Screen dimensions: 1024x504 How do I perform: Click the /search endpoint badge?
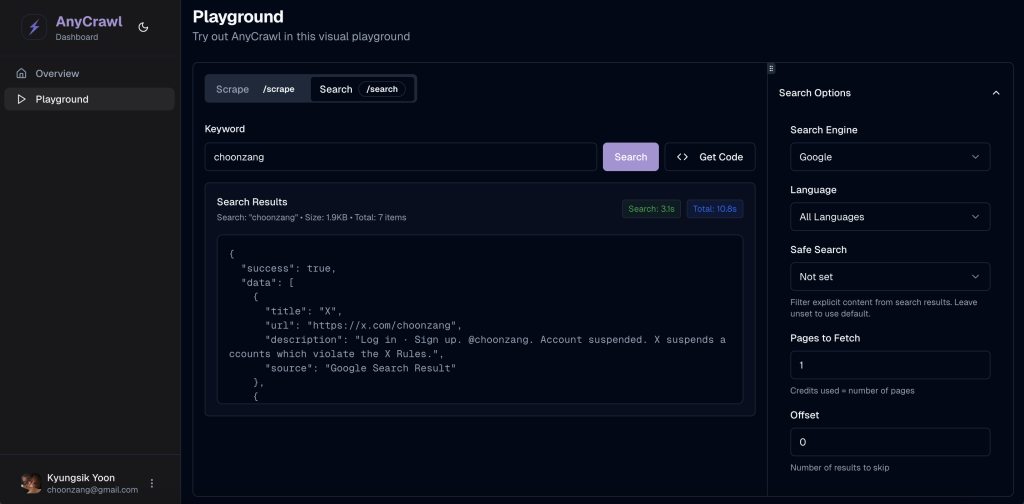[382, 89]
